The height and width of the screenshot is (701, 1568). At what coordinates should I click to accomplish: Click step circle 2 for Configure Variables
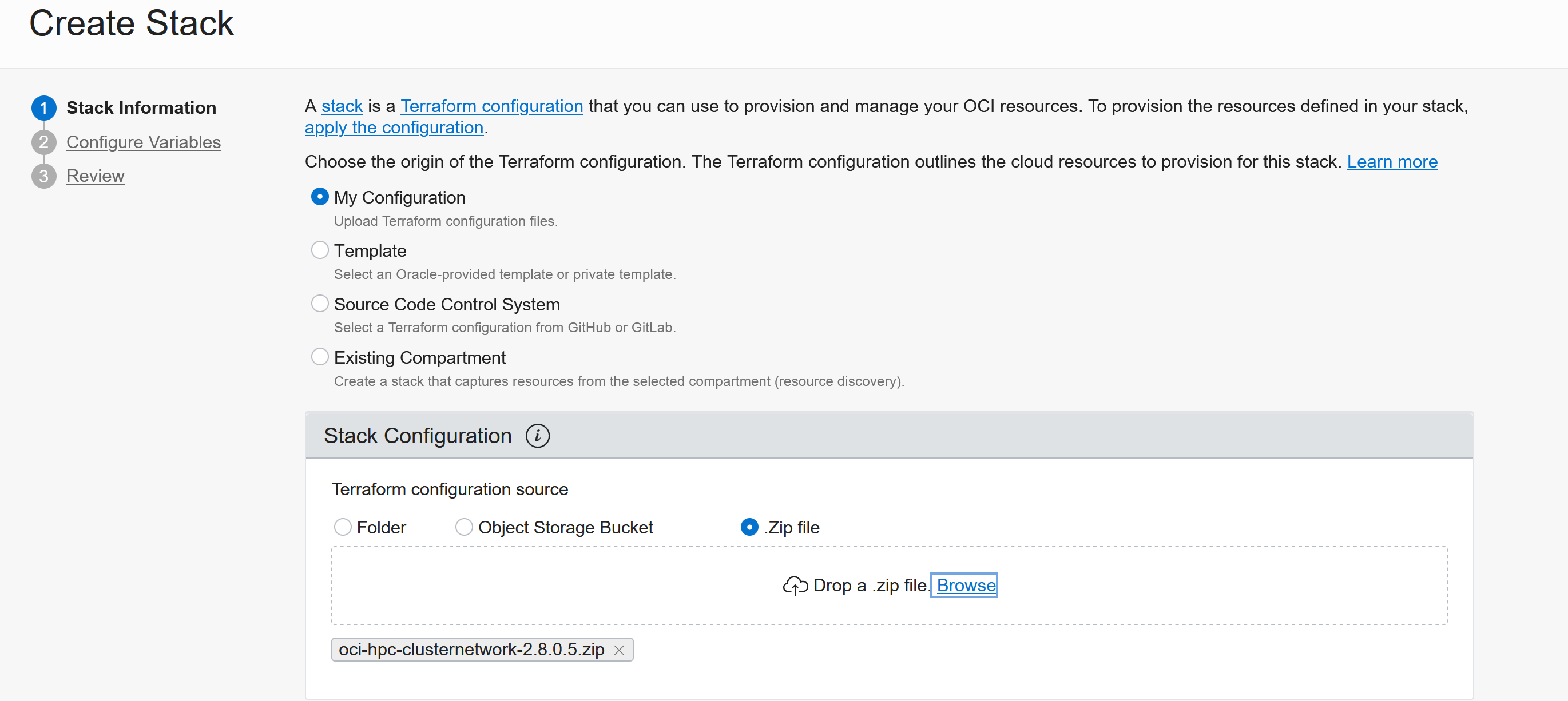pyautogui.click(x=43, y=142)
